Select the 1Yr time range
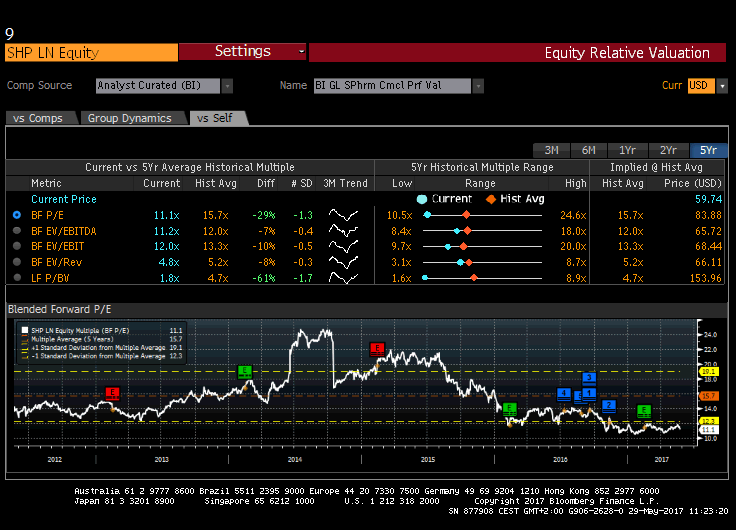This screenshot has height=530, width=736. point(628,150)
